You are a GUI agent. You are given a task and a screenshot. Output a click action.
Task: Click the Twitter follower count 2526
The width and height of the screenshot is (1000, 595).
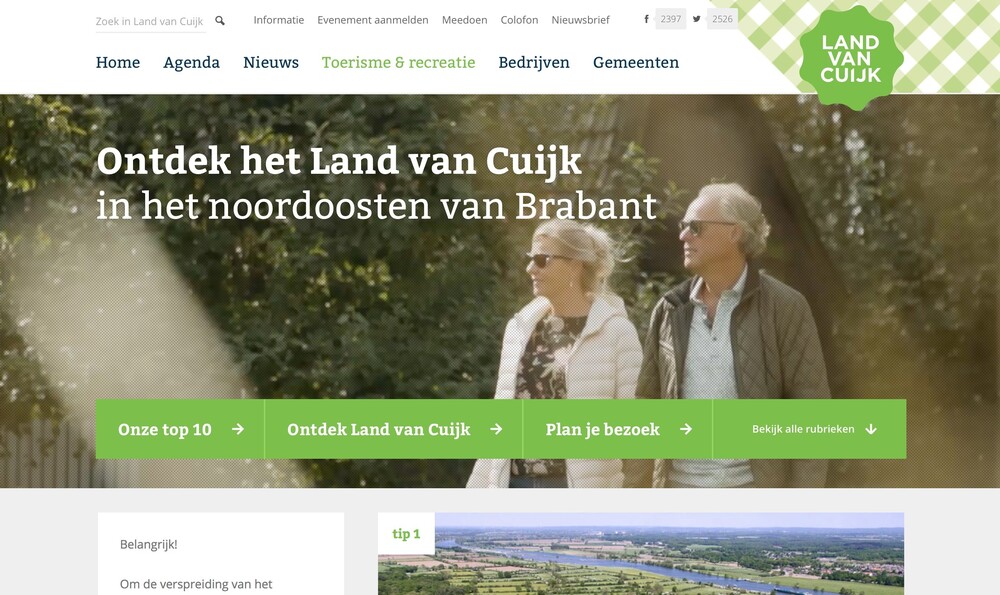[723, 19]
